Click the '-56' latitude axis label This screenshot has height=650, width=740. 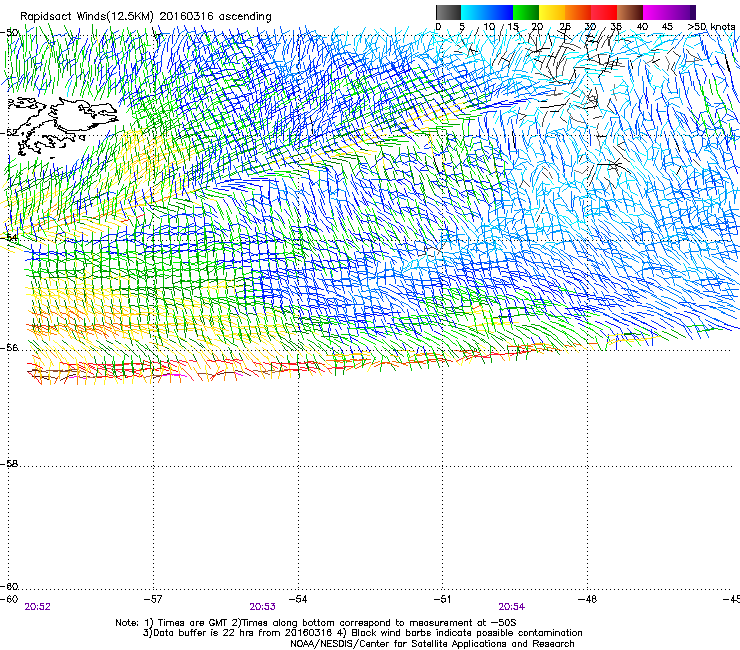[10, 348]
